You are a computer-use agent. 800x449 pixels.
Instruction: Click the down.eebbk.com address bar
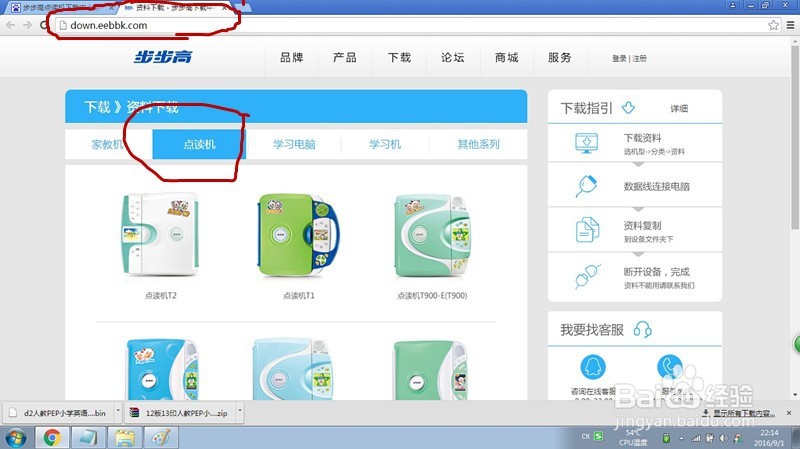tap(408, 25)
